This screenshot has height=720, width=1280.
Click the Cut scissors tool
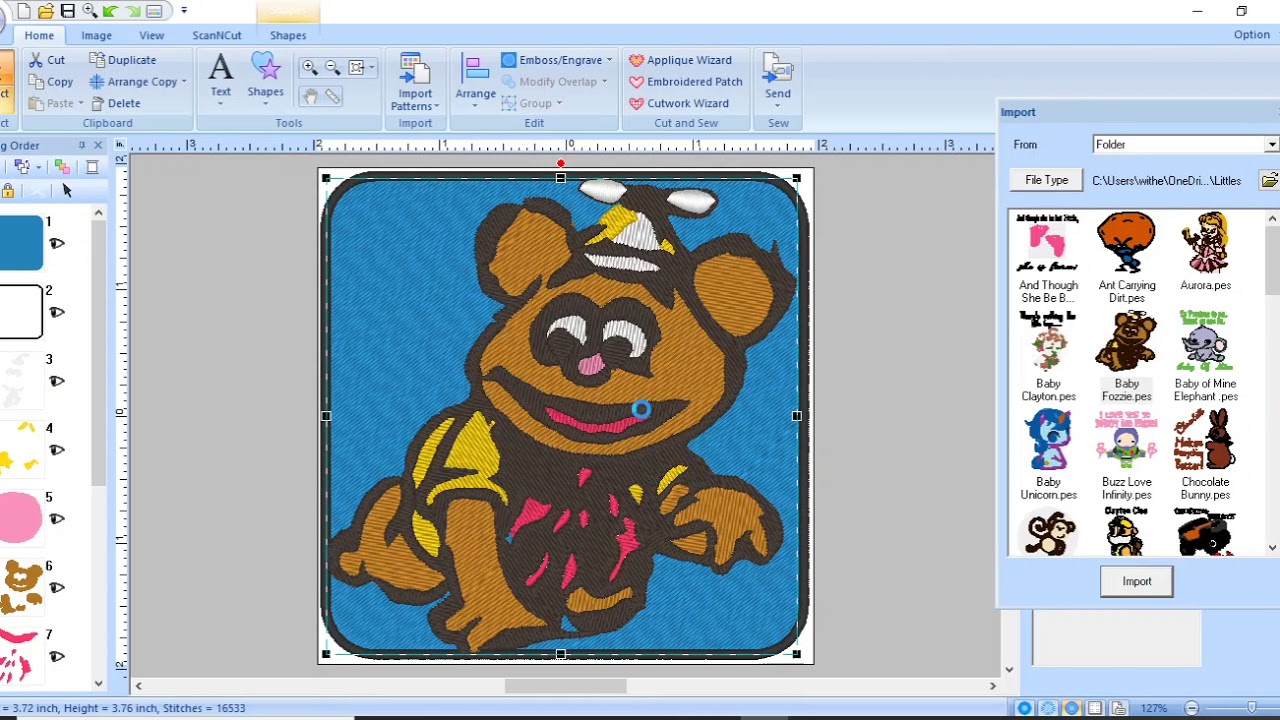(47, 60)
